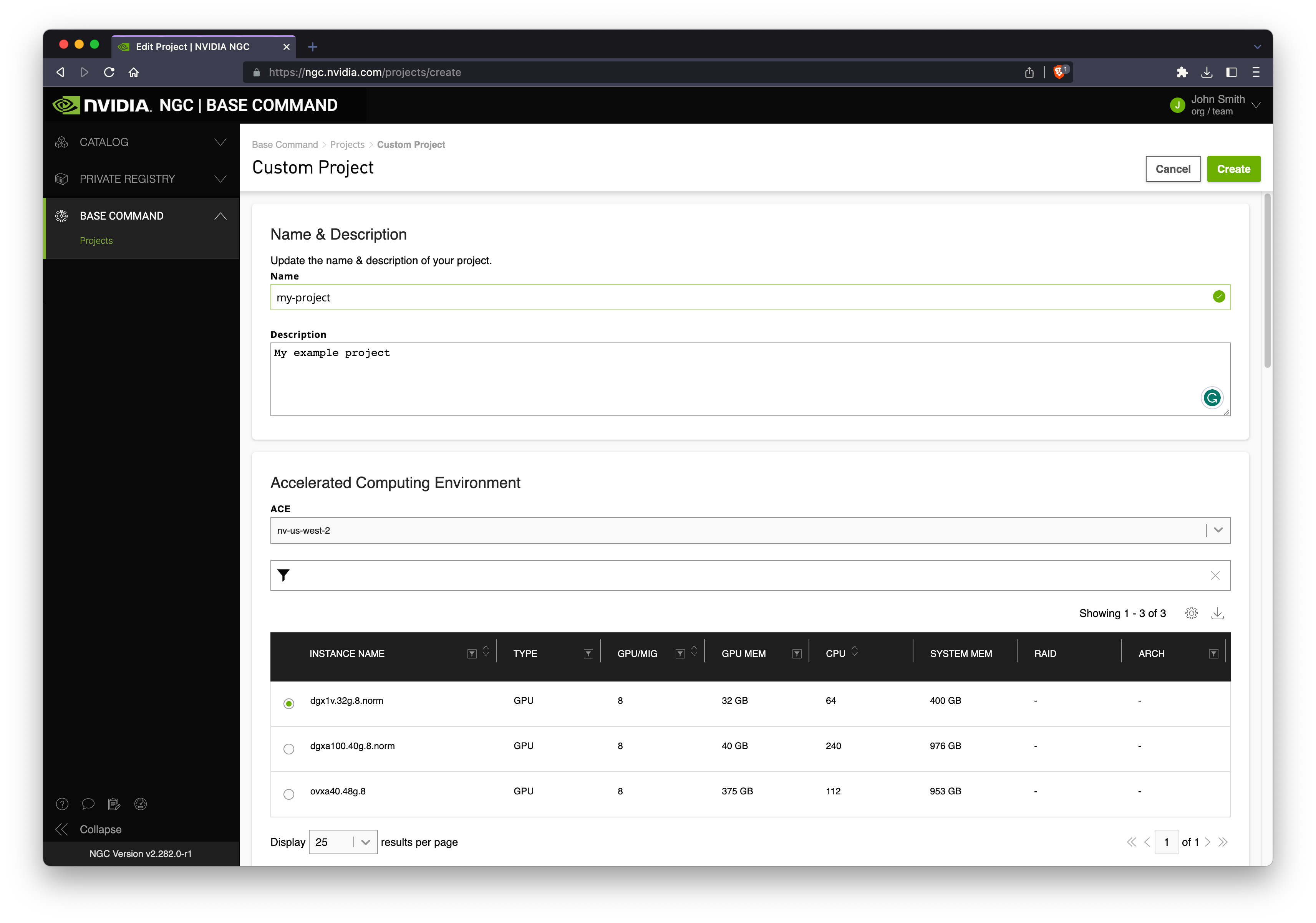The width and height of the screenshot is (1316, 923).
Task: Select dgxa100.40g.8.norm instance option
Action: 289,748
